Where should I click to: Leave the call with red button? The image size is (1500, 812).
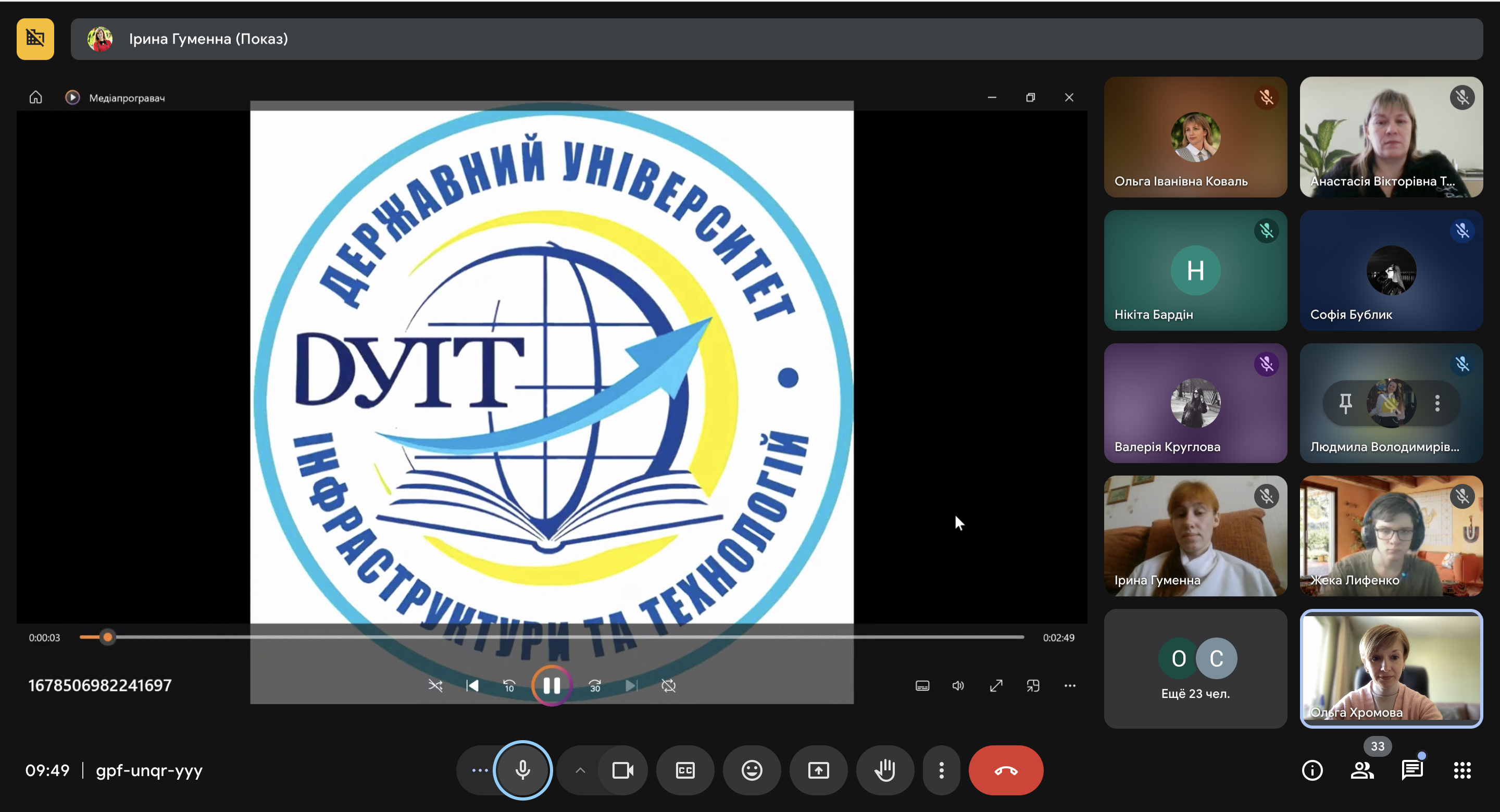[x=1006, y=771]
